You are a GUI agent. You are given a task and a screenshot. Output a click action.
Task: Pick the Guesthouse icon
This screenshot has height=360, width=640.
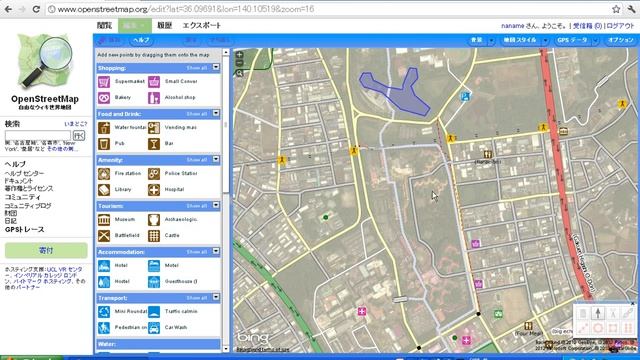click(154, 282)
